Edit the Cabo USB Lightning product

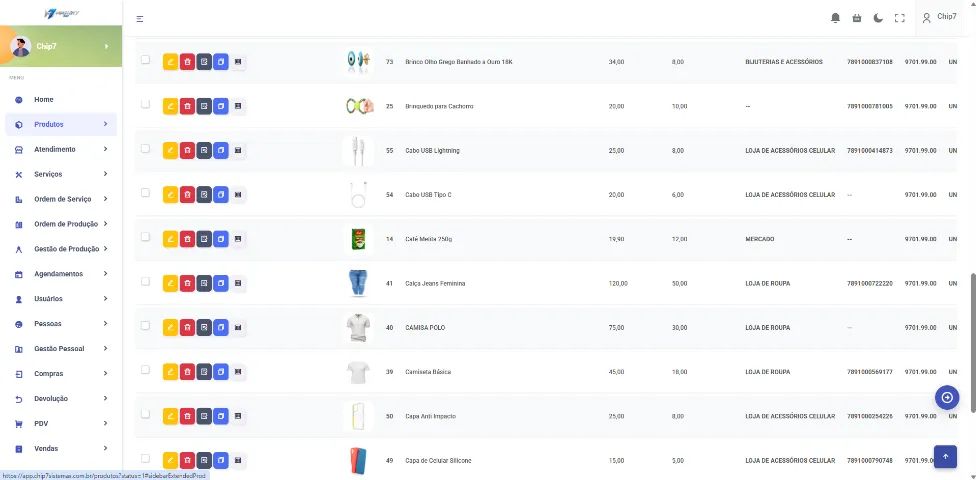(170, 151)
